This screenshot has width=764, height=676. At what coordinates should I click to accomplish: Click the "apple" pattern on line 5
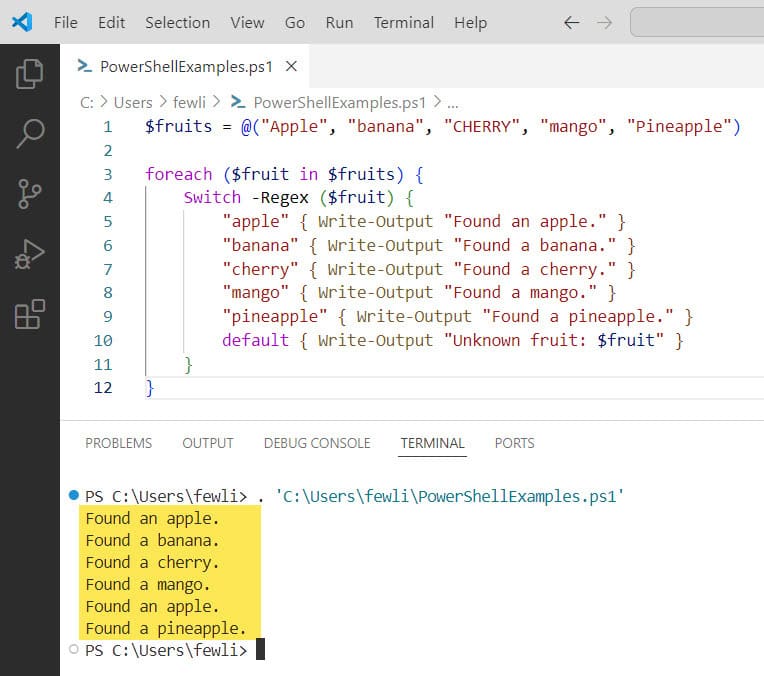tap(255, 221)
